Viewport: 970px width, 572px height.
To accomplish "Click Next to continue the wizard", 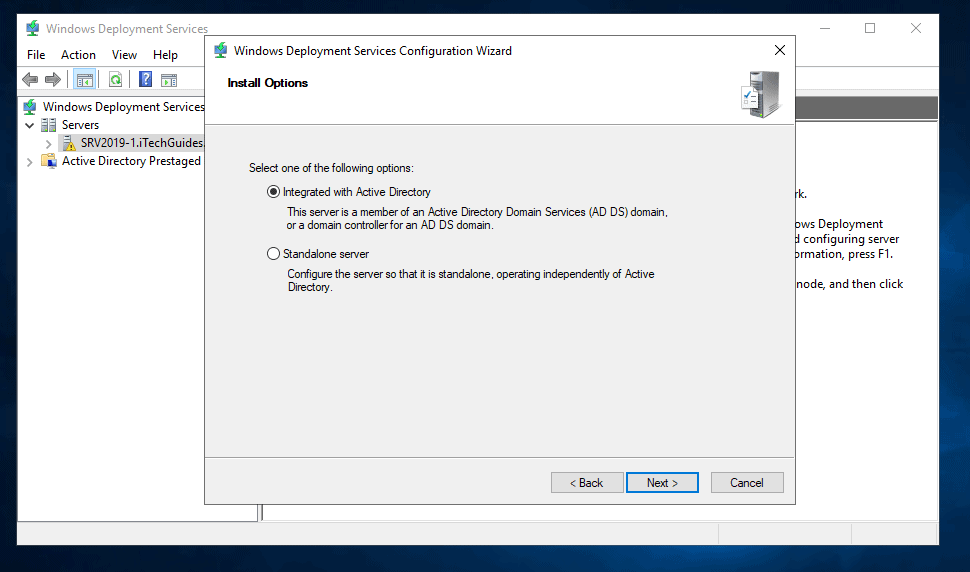I will (662, 483).
